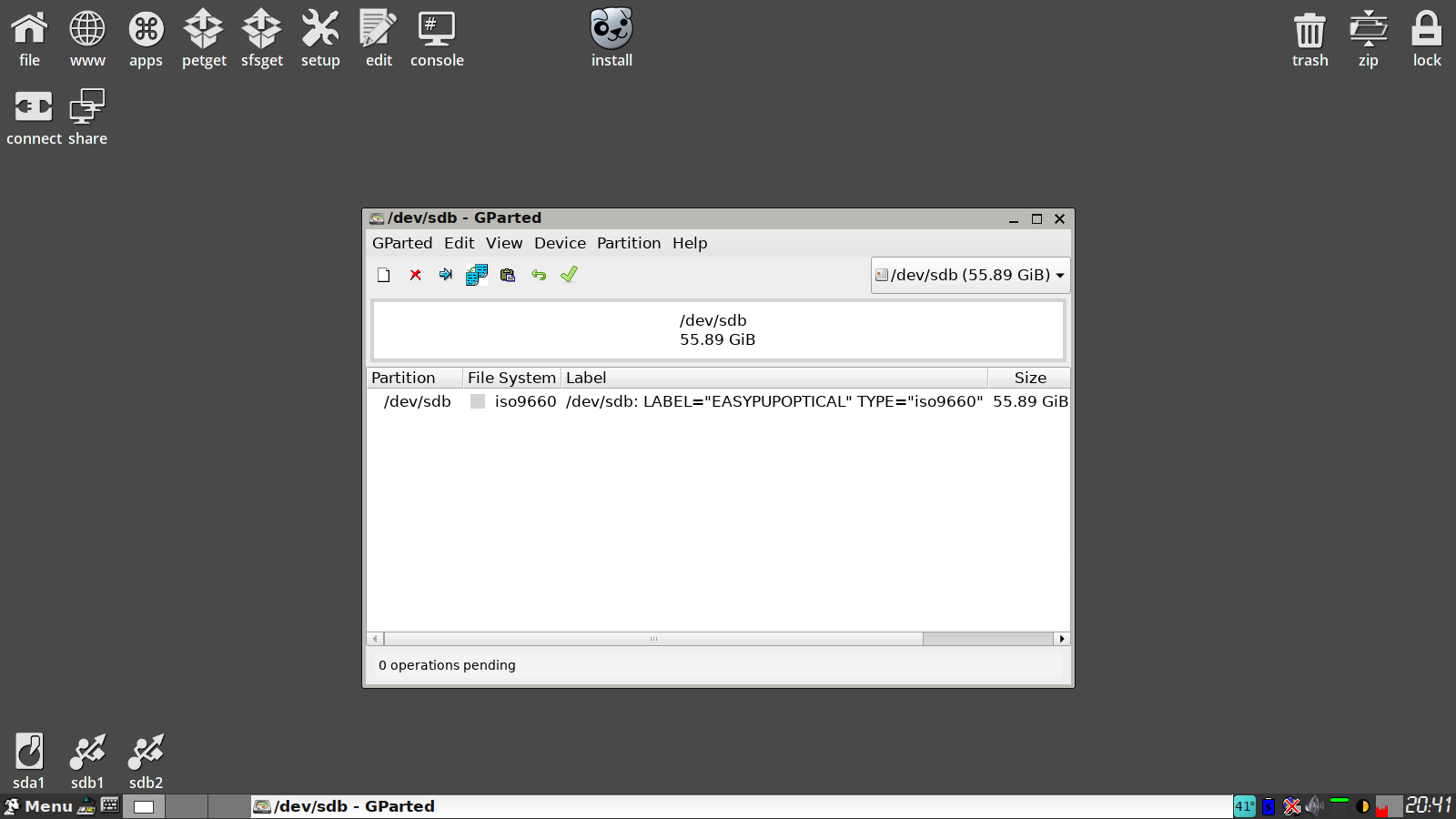Click the volume speaker tray icon
The width and height of the screenshot is (1456, 819).
point(1315,806)
